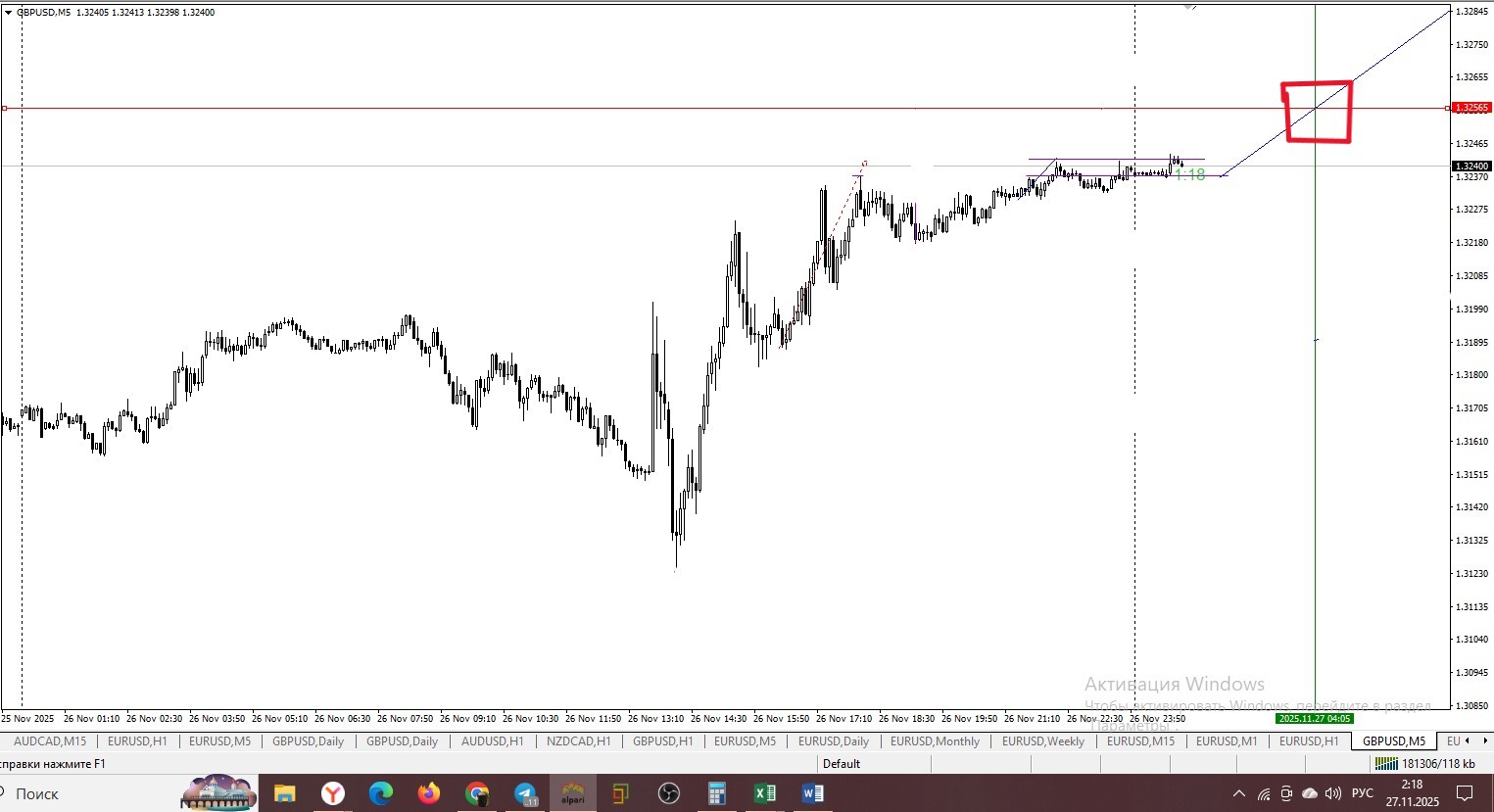Click the Поиск taskbar search box
The height and width of the screenshot is (812, 1494).
tap(37, 794)
